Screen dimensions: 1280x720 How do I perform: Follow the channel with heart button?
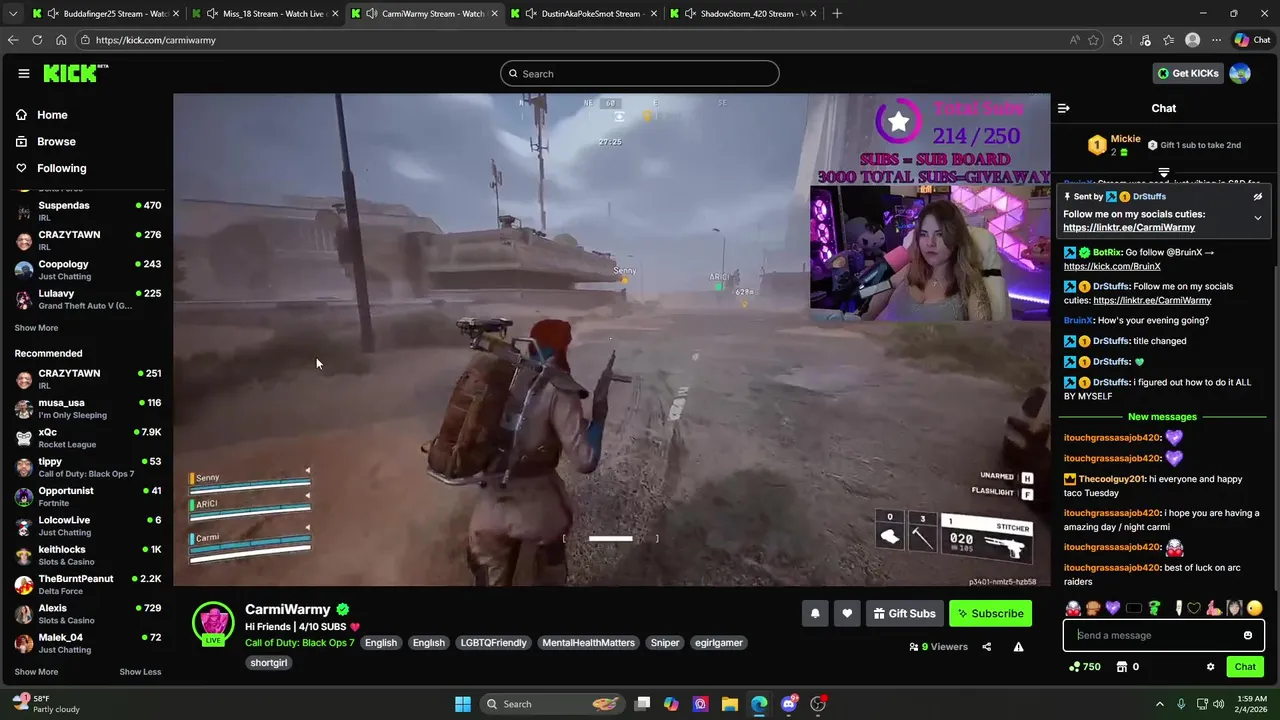click(847, 614)
